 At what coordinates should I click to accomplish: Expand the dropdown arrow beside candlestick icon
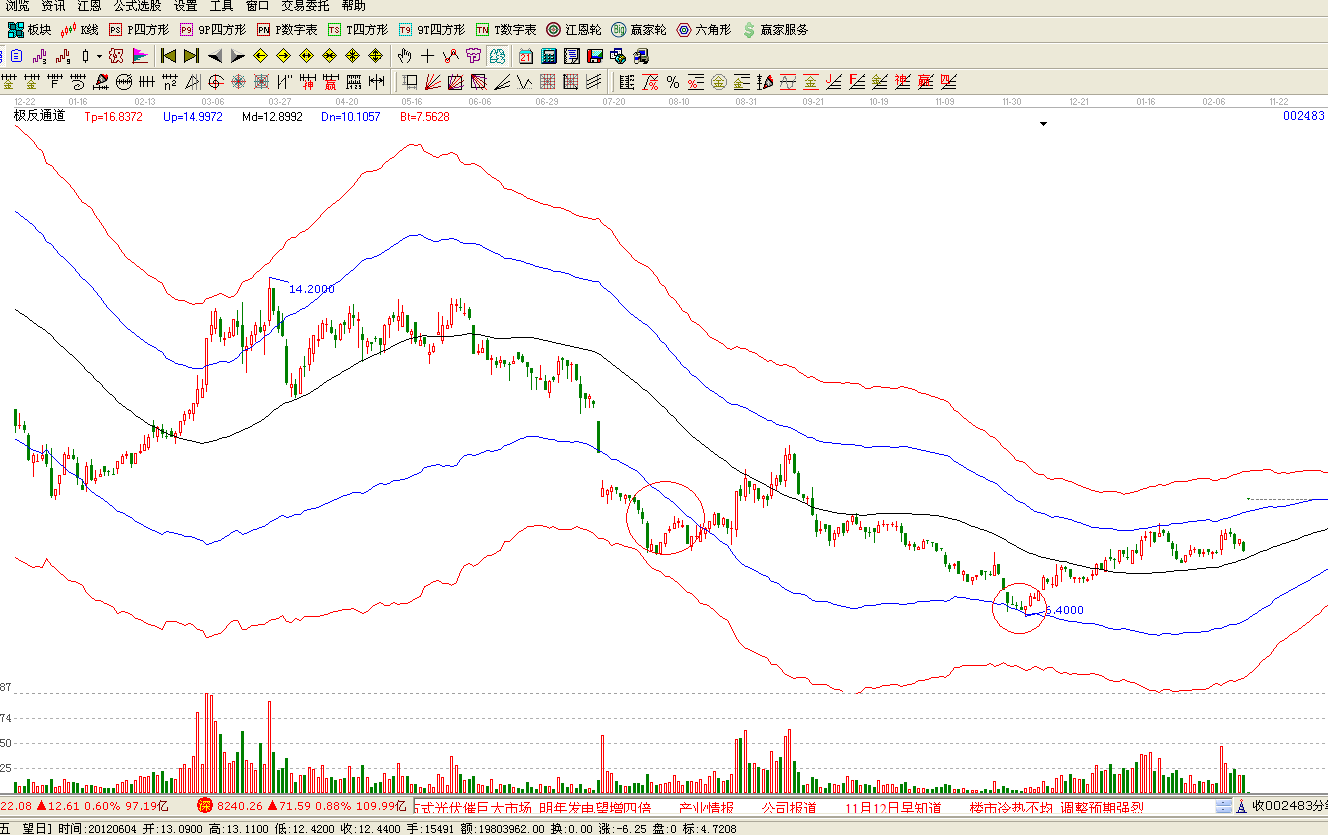[98, 56]
